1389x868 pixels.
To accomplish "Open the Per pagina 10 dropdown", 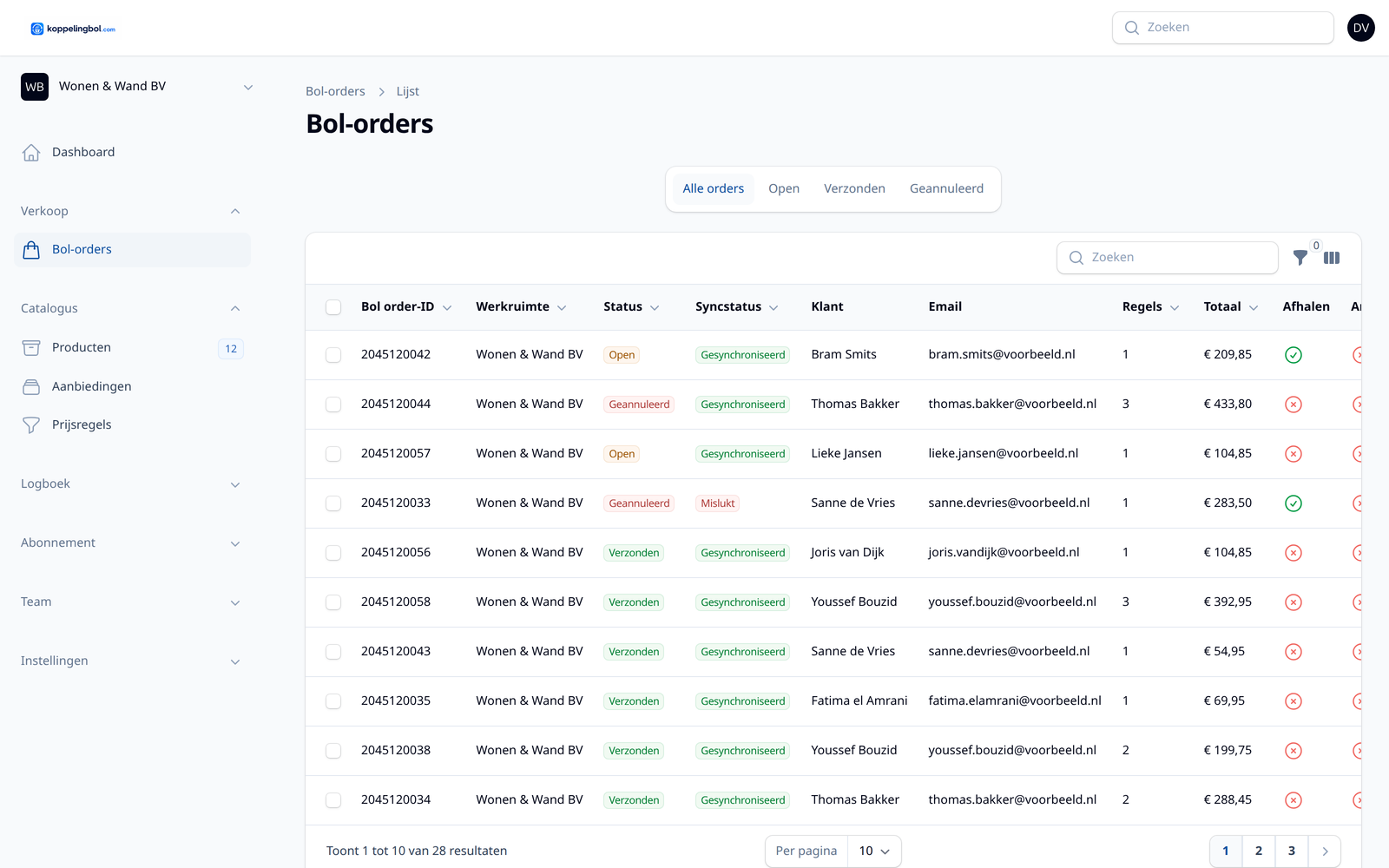I will [874, 852].
